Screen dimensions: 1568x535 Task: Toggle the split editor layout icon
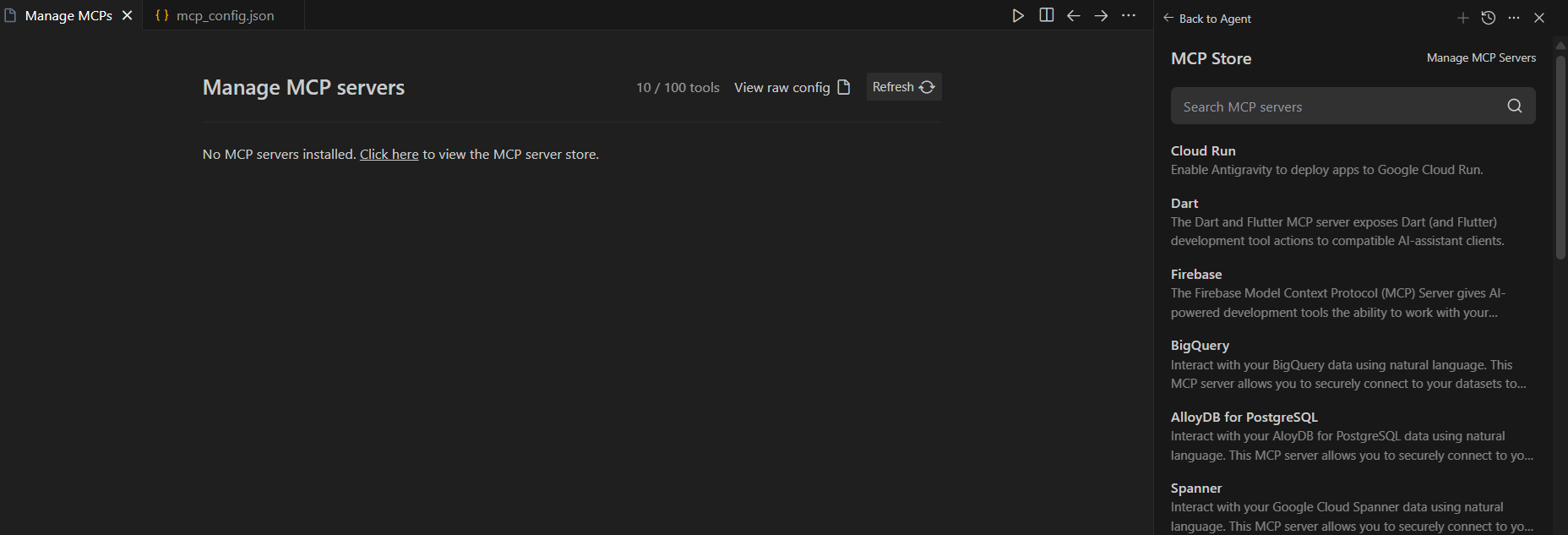(x=1046, y=15)
